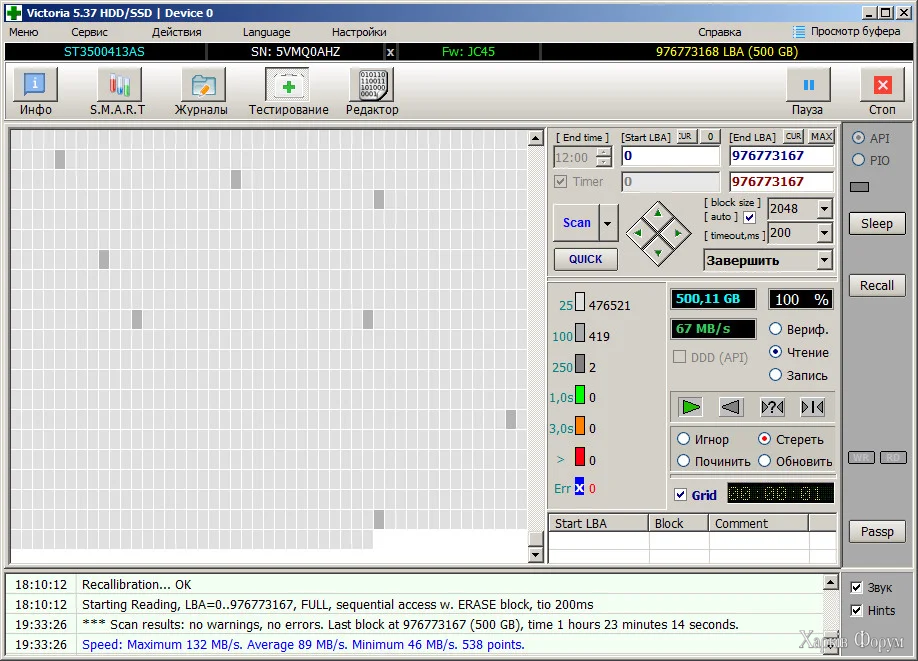This screenshot has width=918, height=661.
Task: Click the QUICK scan button
Action: (x=585, y=259)
